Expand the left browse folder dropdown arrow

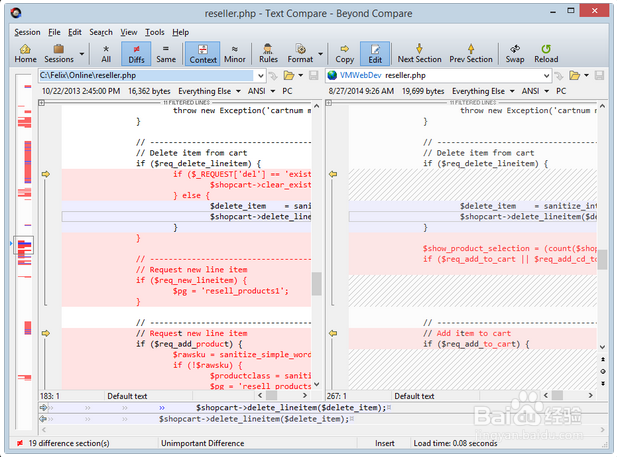coord(301,75)
